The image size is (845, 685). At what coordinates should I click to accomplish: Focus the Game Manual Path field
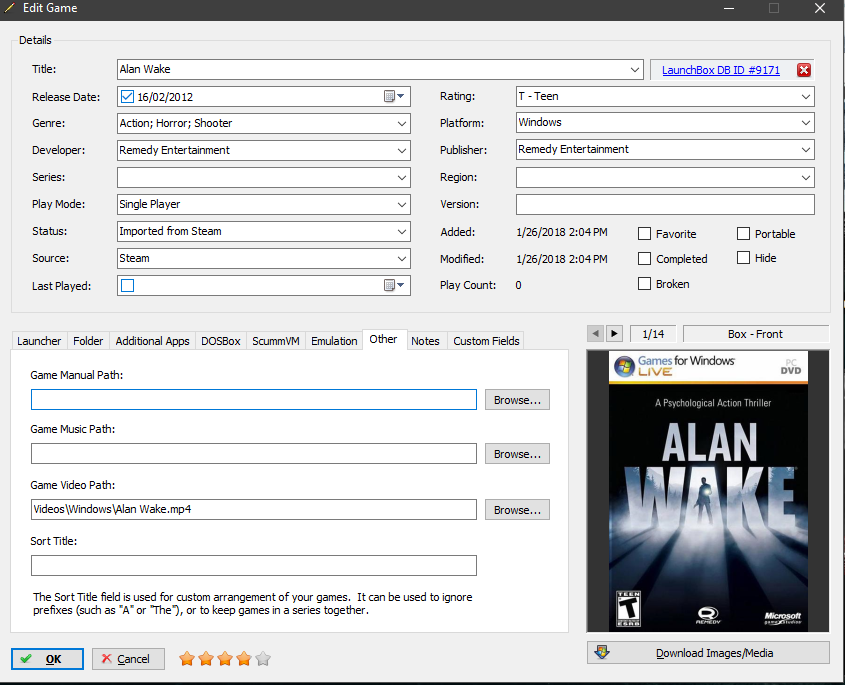254,400
